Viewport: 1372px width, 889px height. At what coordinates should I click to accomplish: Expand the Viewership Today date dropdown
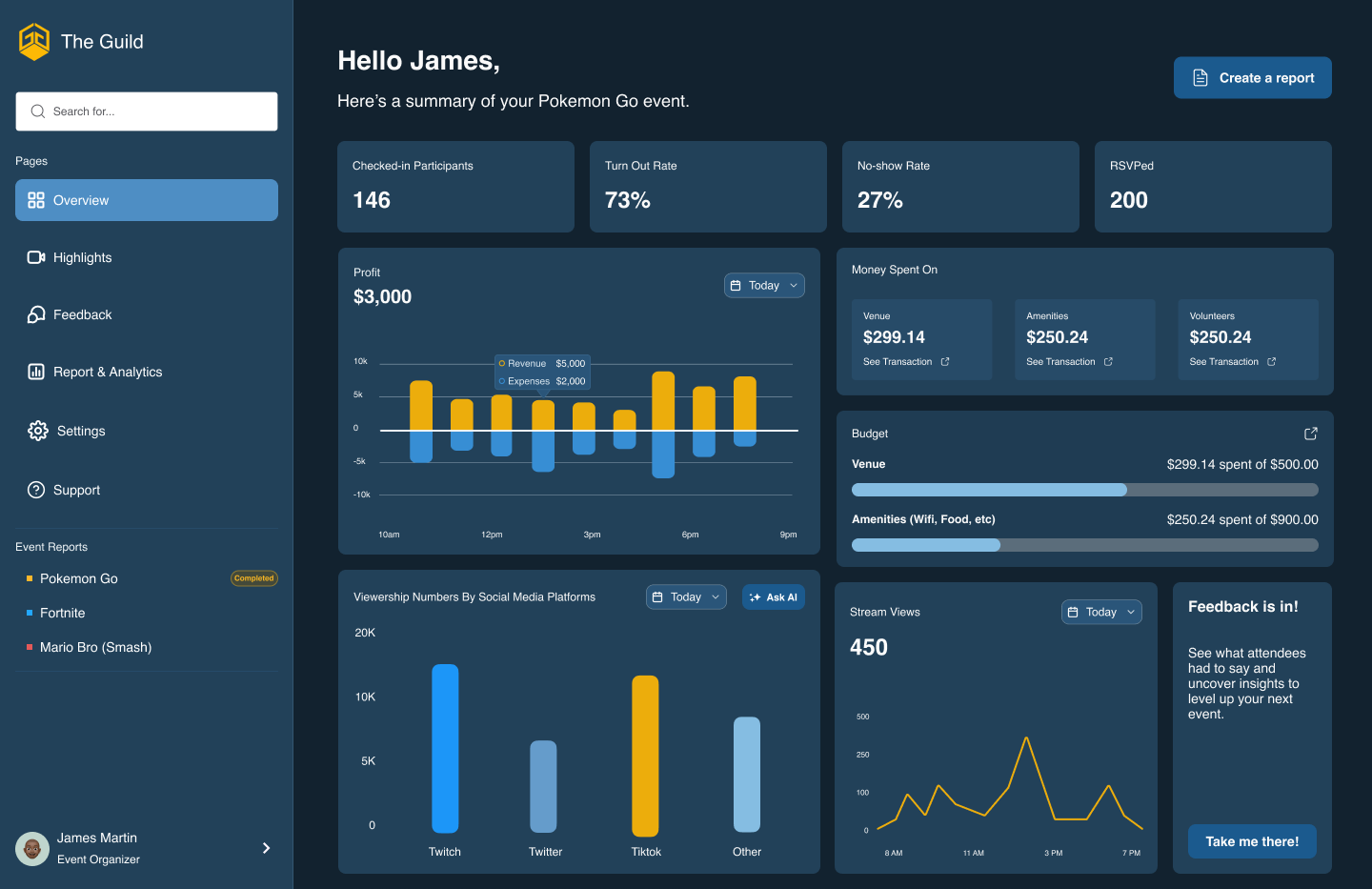point(686,597)
